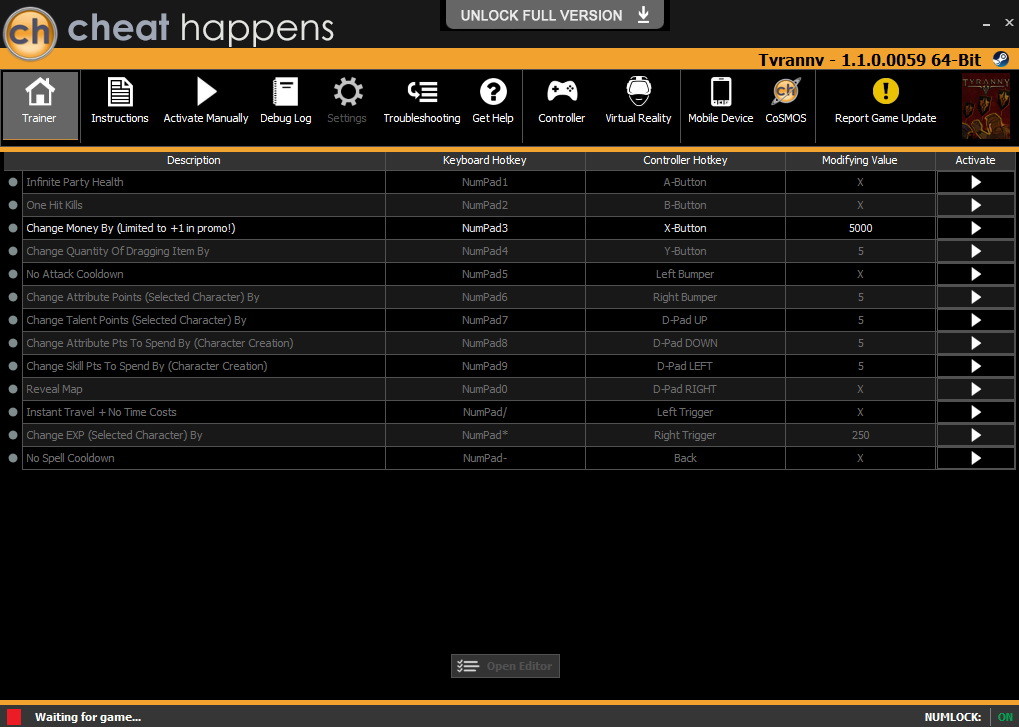Select the Change Money By description row
This screenshot has width=1019, height=727.
coord(203,228)
